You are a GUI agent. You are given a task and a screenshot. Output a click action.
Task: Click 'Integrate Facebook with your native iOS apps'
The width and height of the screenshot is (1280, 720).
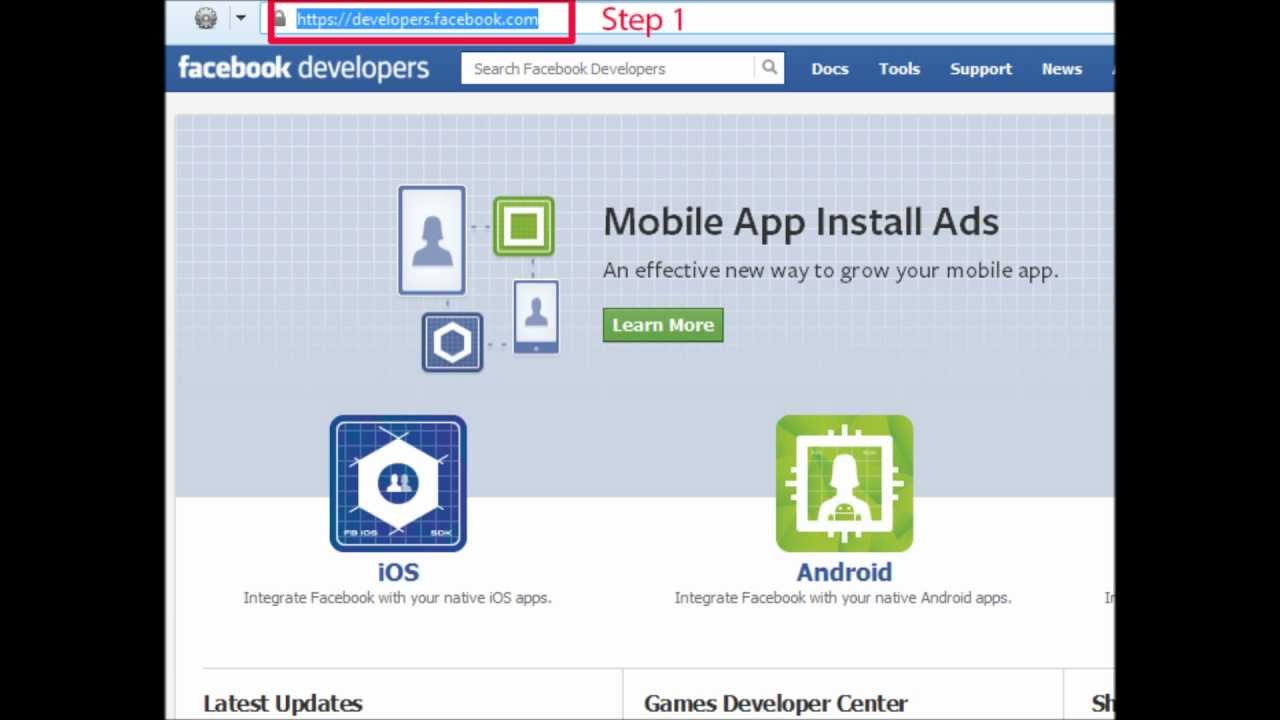coord(397,598)
